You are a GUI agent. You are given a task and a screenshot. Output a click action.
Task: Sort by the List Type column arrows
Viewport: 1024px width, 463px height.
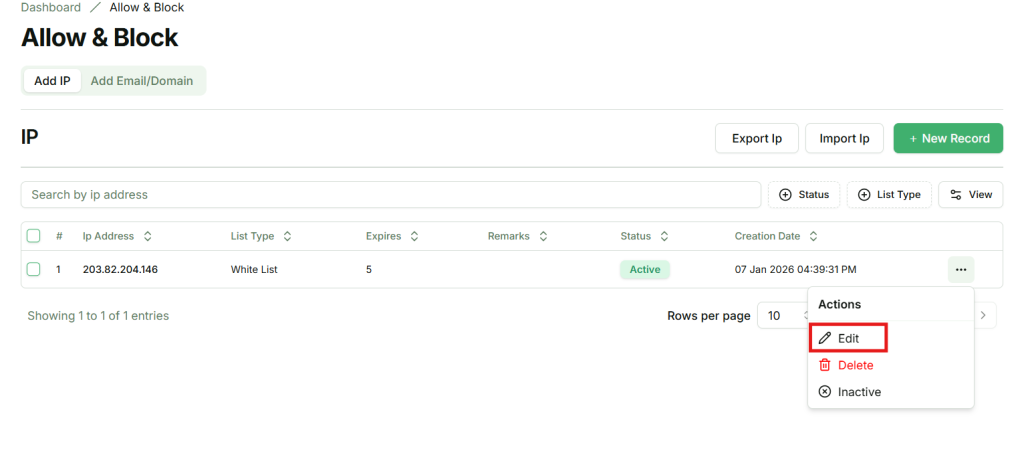(287, 237)
